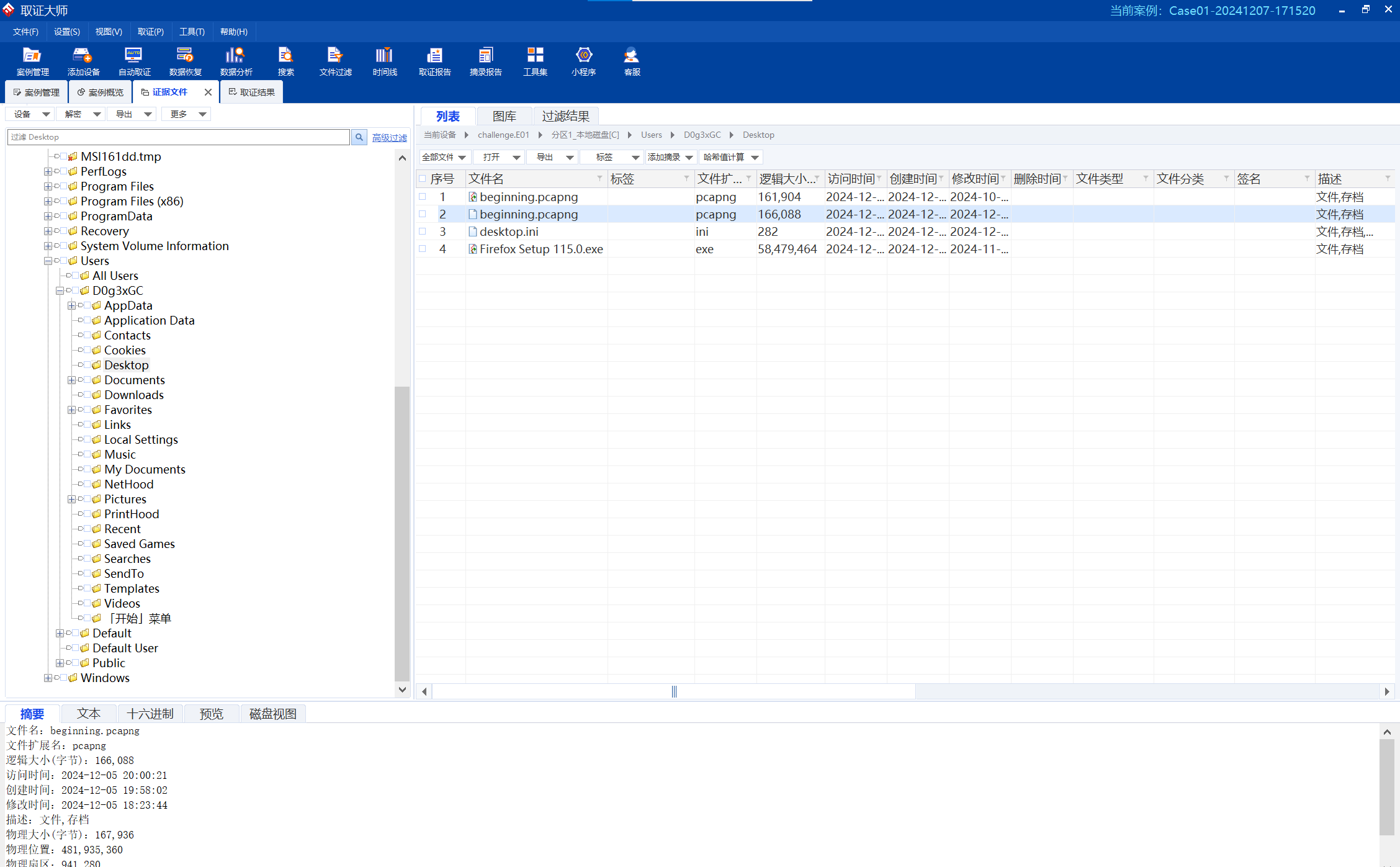Open the 时间线 view
The height and width of the screenshot is (867, 1400).
(385, 61)
